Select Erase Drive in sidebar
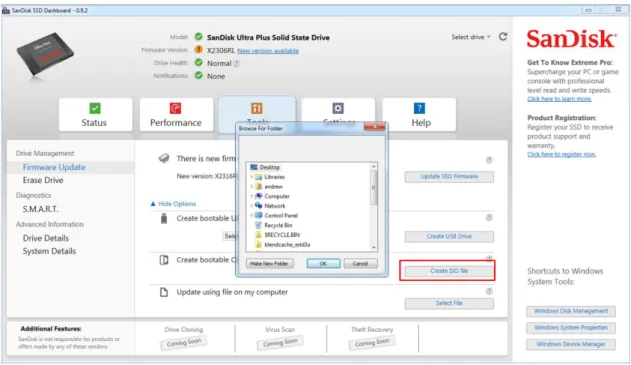631x365 pixels. (43, 180)
